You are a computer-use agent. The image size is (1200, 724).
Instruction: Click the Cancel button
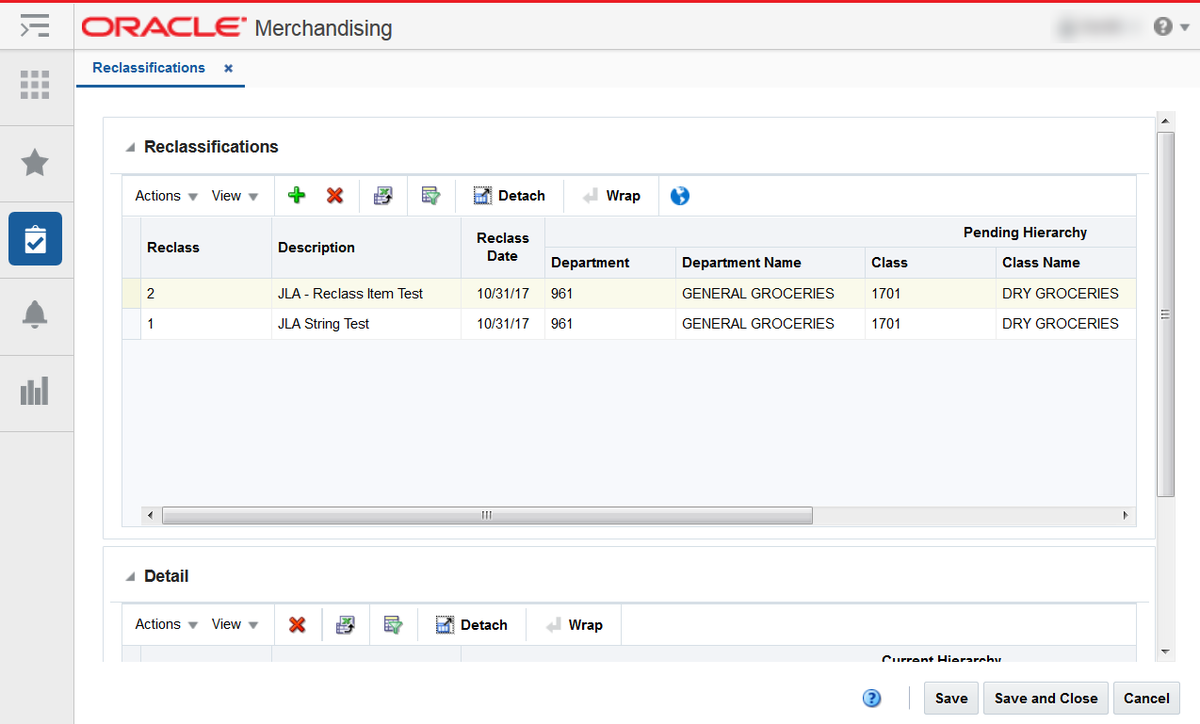pyautogui.click(x=1146, y=698)
